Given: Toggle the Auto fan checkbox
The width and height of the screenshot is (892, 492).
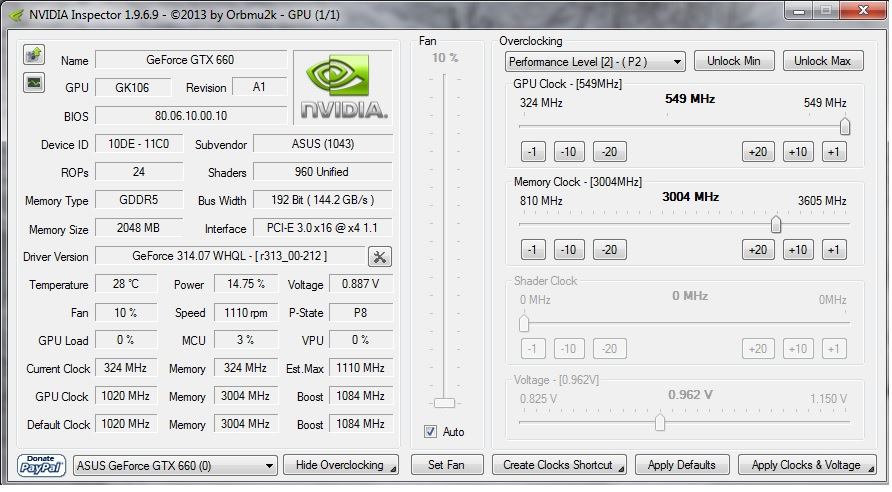Looking at the screenshot, I should tap(430, 432).
